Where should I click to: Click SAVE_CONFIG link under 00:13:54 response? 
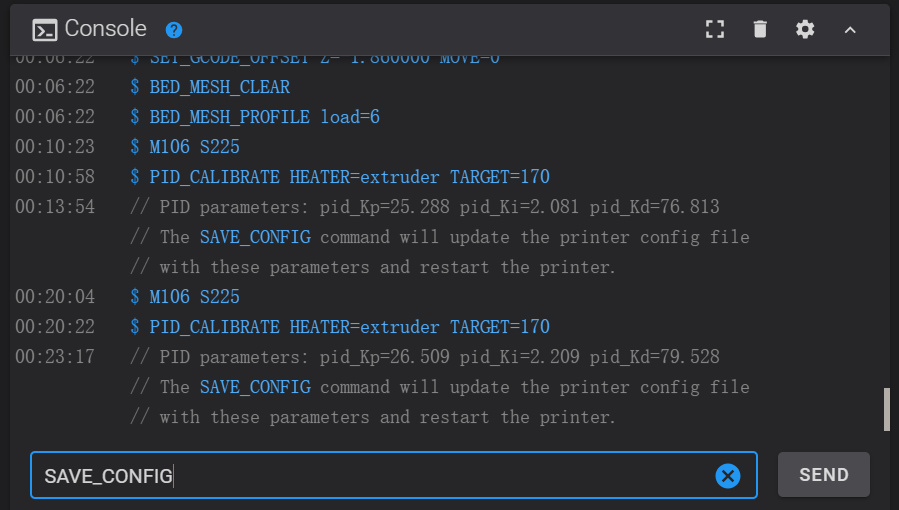point(255,237)
